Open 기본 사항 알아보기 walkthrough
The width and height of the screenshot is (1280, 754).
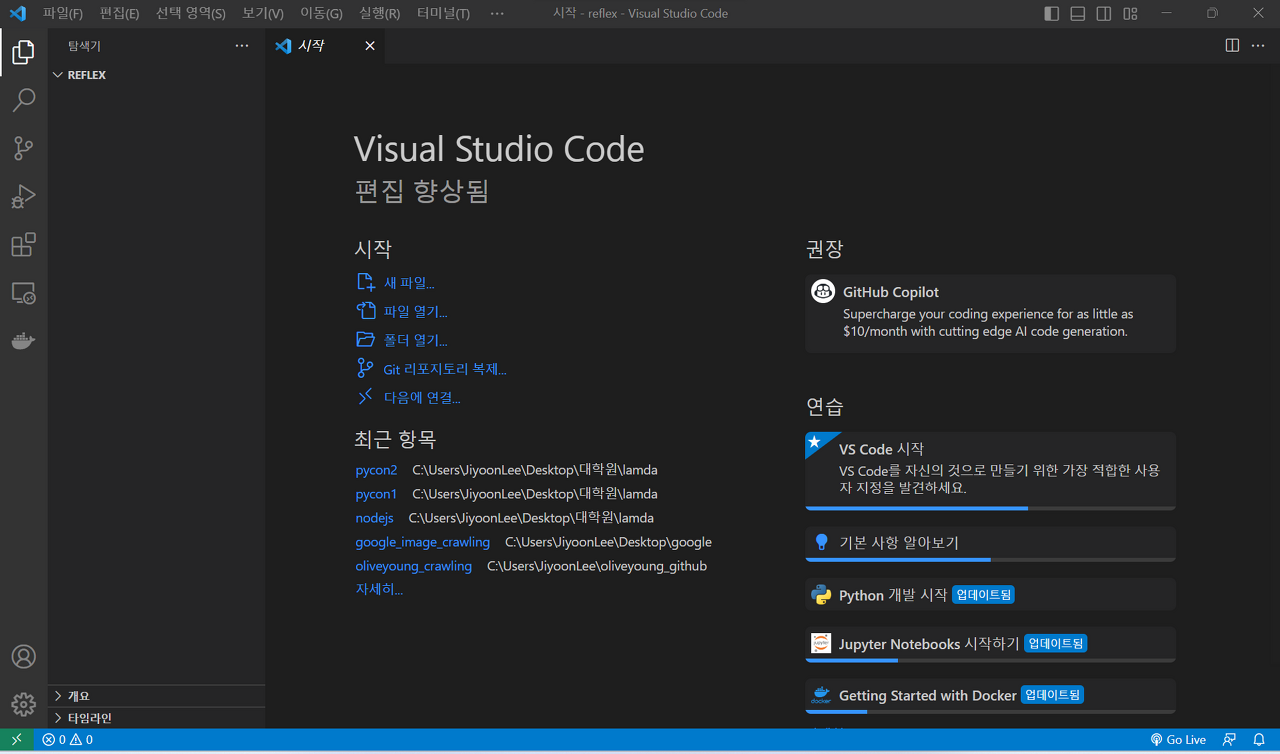pos(990,544)
